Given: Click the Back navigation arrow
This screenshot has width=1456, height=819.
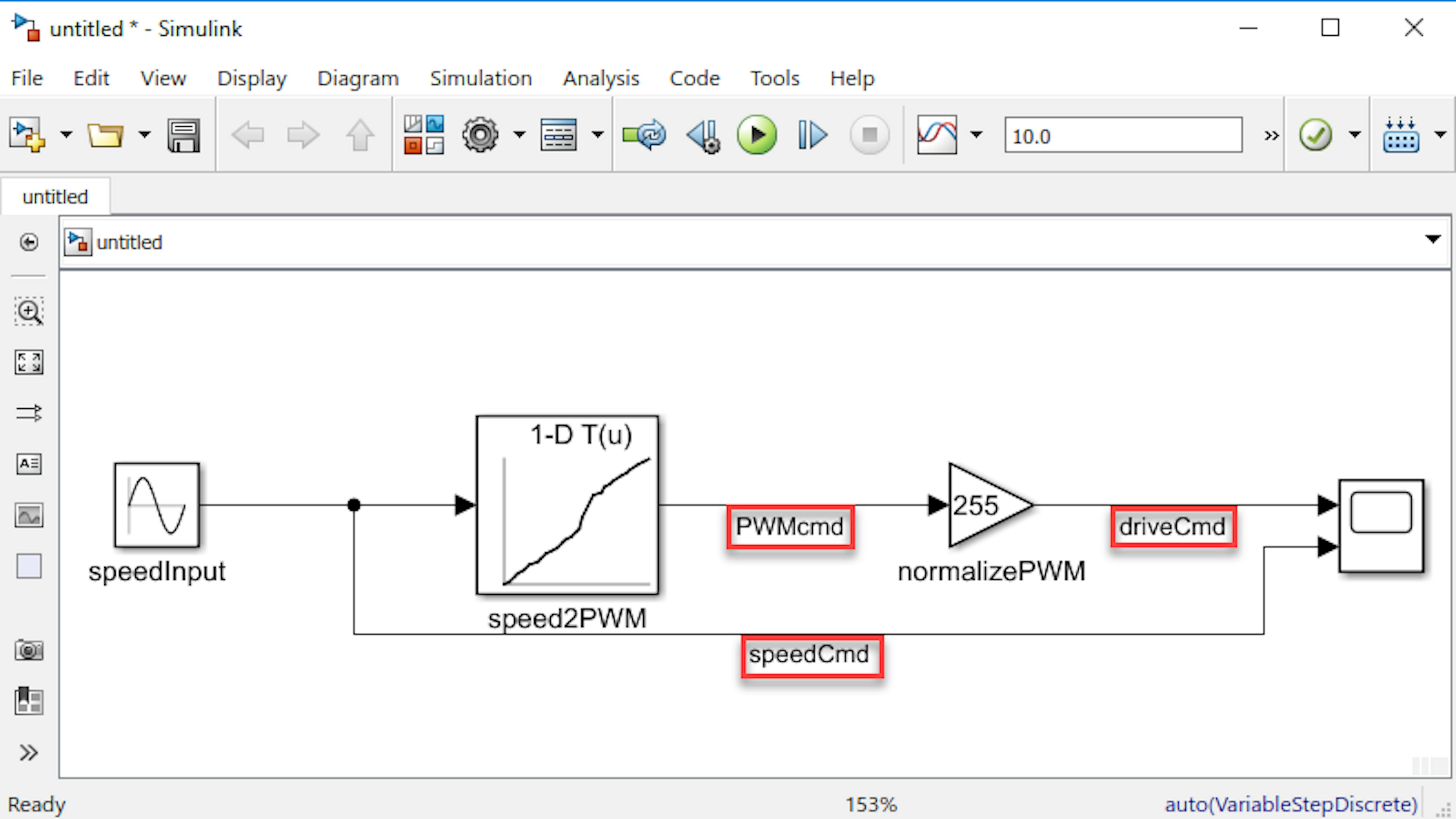Looking at the screenshot, I should 248,135.
